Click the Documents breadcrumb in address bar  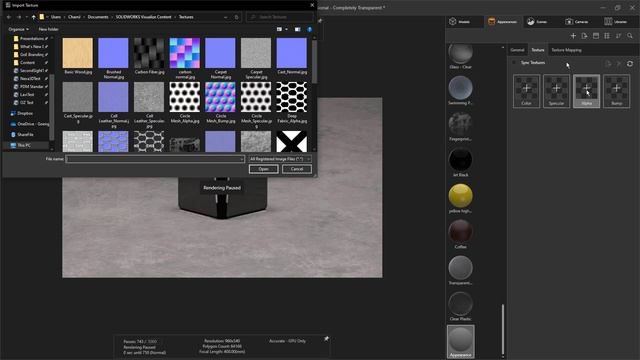point(98,17)
